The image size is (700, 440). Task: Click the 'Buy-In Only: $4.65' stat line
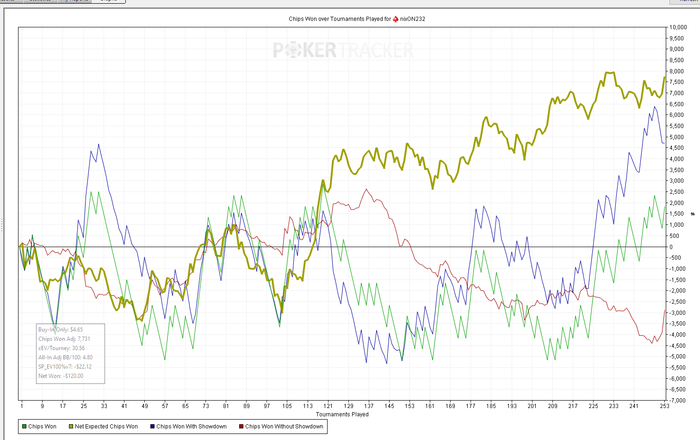click(x=60, y=330)
